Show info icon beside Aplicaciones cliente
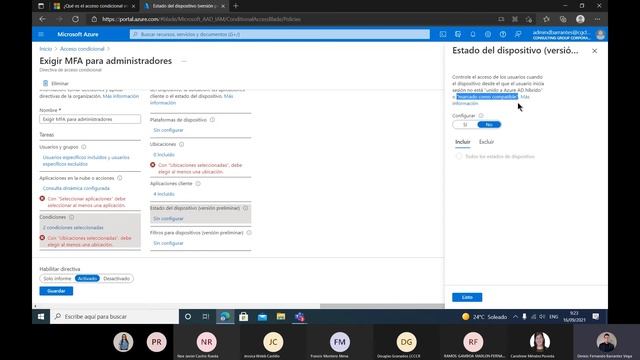640x360 pixels. coord(198,184)
